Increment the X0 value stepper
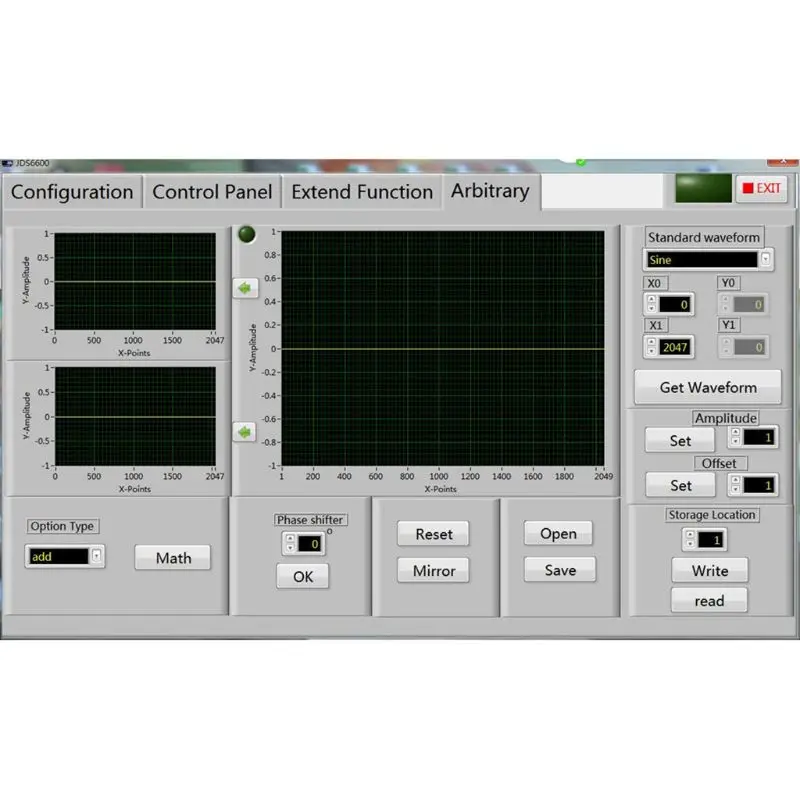The width and height of the screenshot is (800, 800). (652, 299)
